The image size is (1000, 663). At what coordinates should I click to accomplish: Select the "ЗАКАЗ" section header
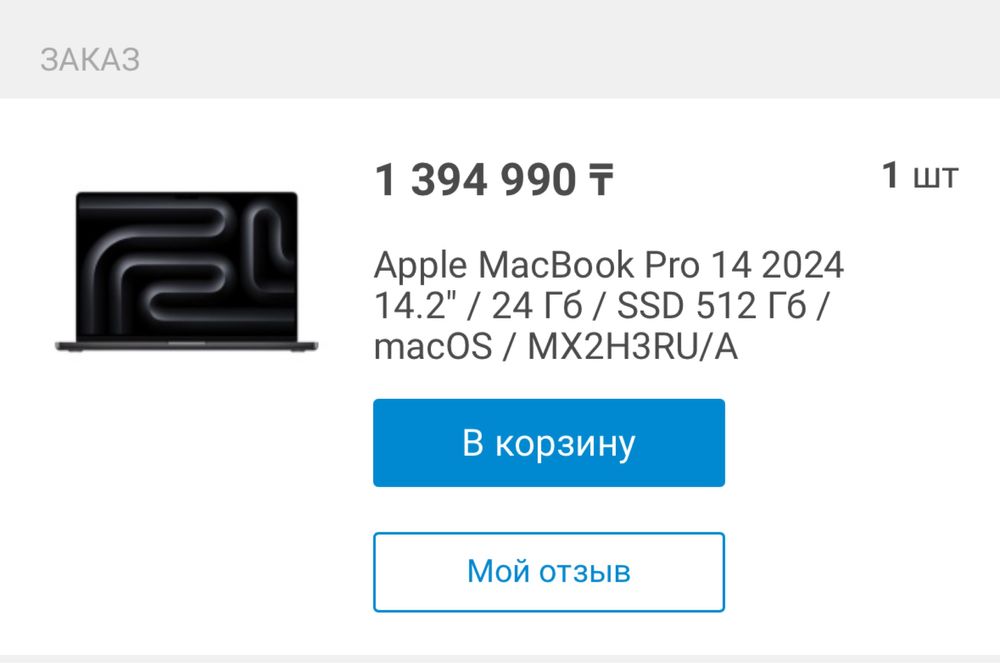90,60
